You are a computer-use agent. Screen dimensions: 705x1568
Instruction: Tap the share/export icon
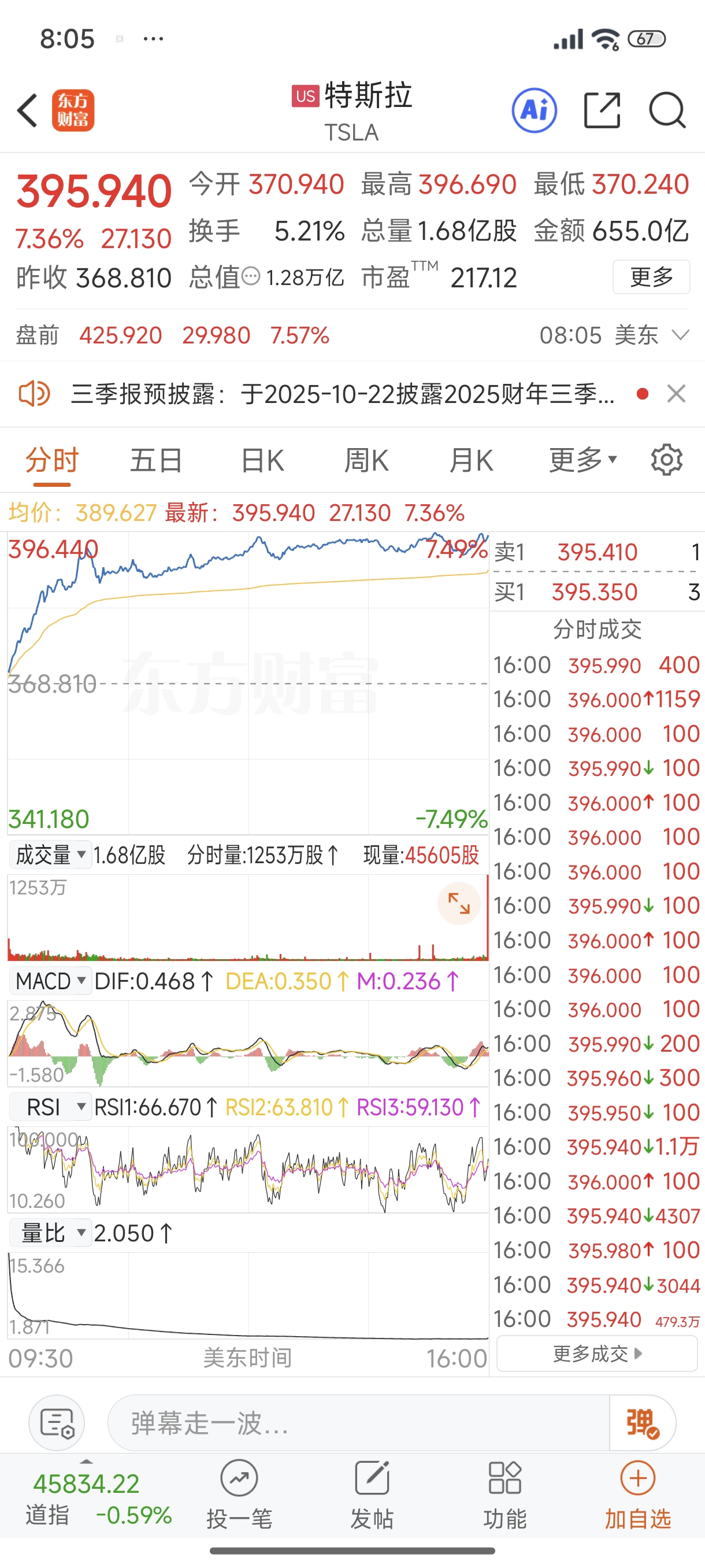coord(602,111)
